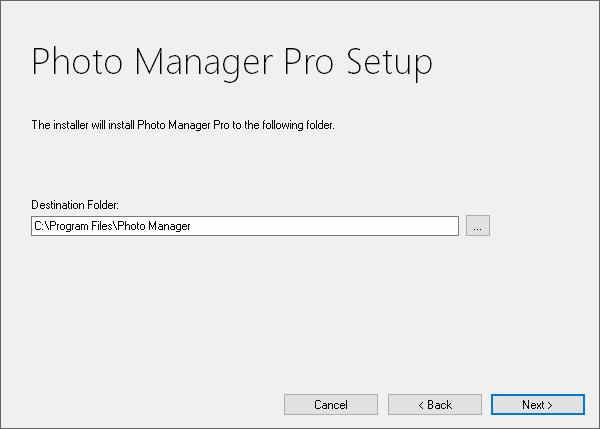Select the < Back navigation button
Screen dimensions: 600x429
click(435, 405)
